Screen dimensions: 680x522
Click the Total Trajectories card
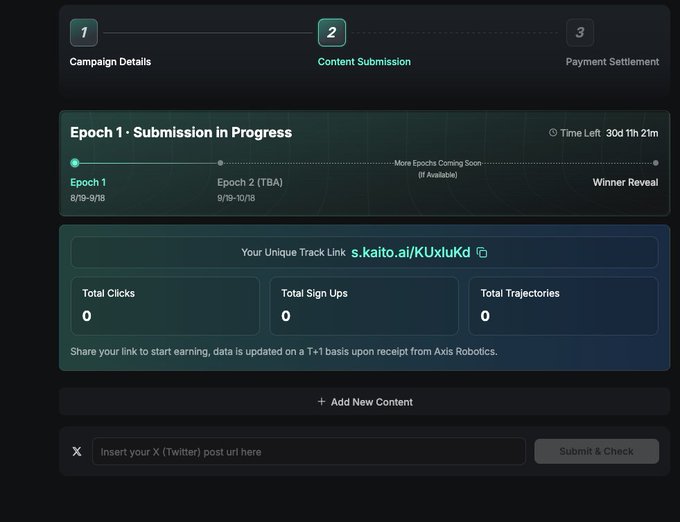(563, 306)
